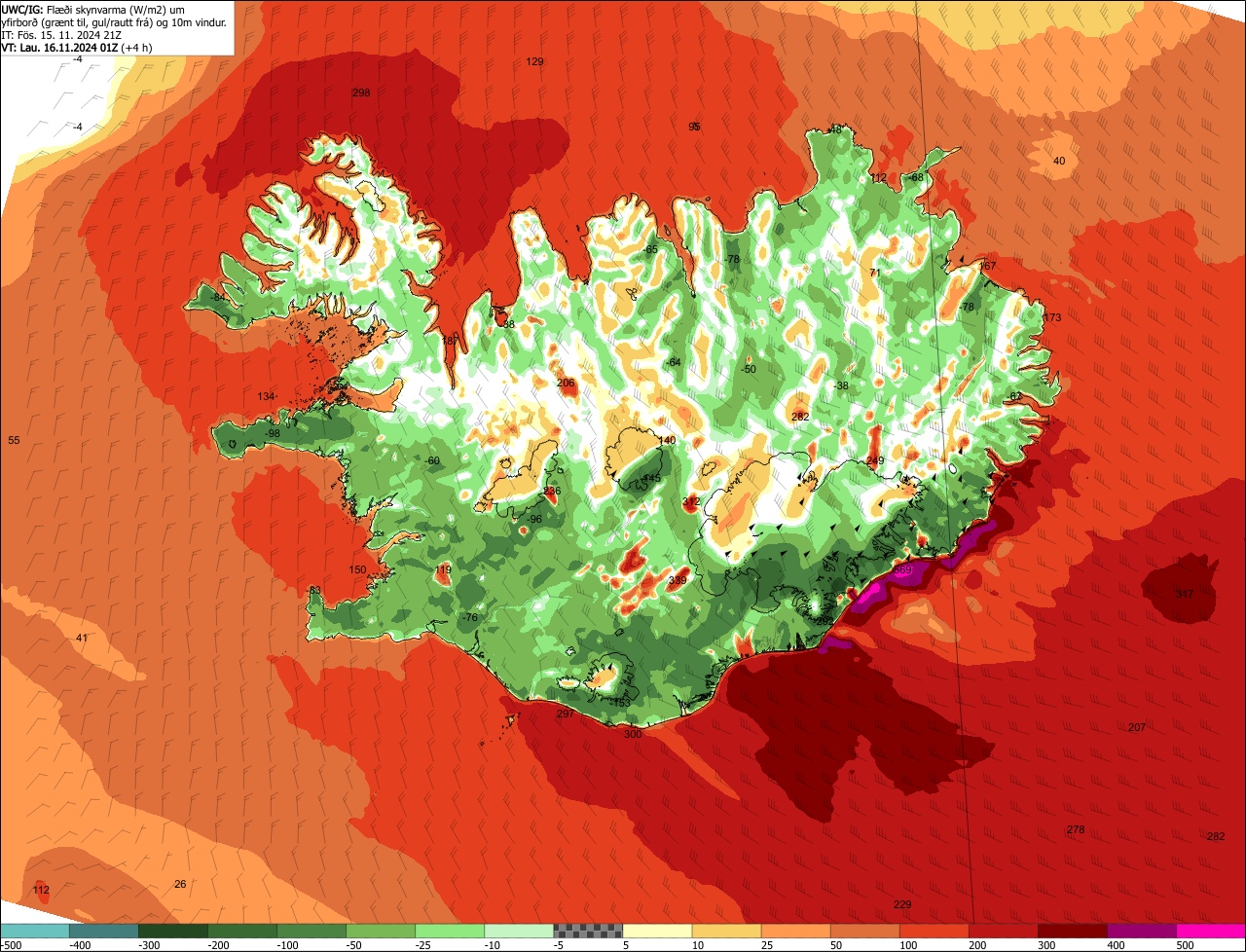Image resolution: width=1246 pixels, height=952 pixels.
Task: Click the '249' value on the map
Action: pyautogui.click(x=875, y=460)
